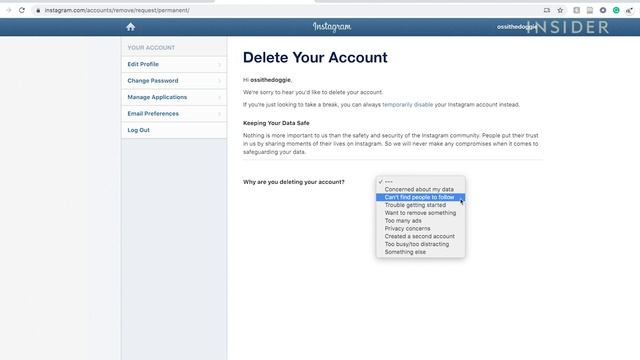Select 'Can't find people to follow' option
The image size is (640, 360).
click(x=420, y=197)
